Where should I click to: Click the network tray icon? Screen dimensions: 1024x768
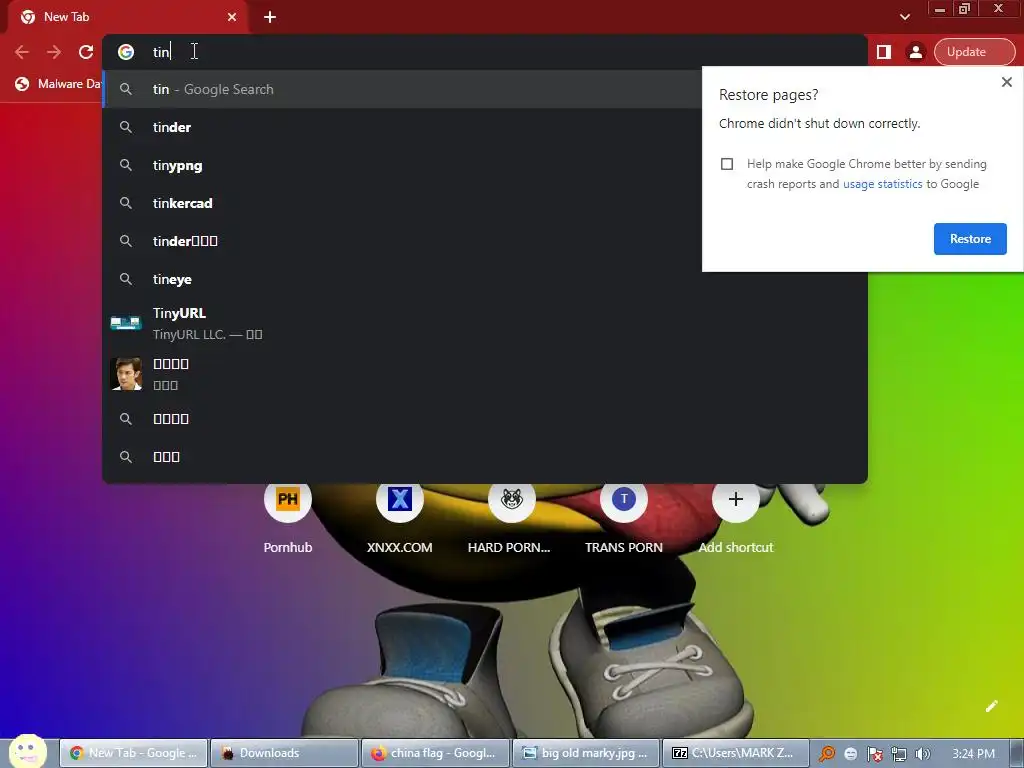(x=899, y=754)
